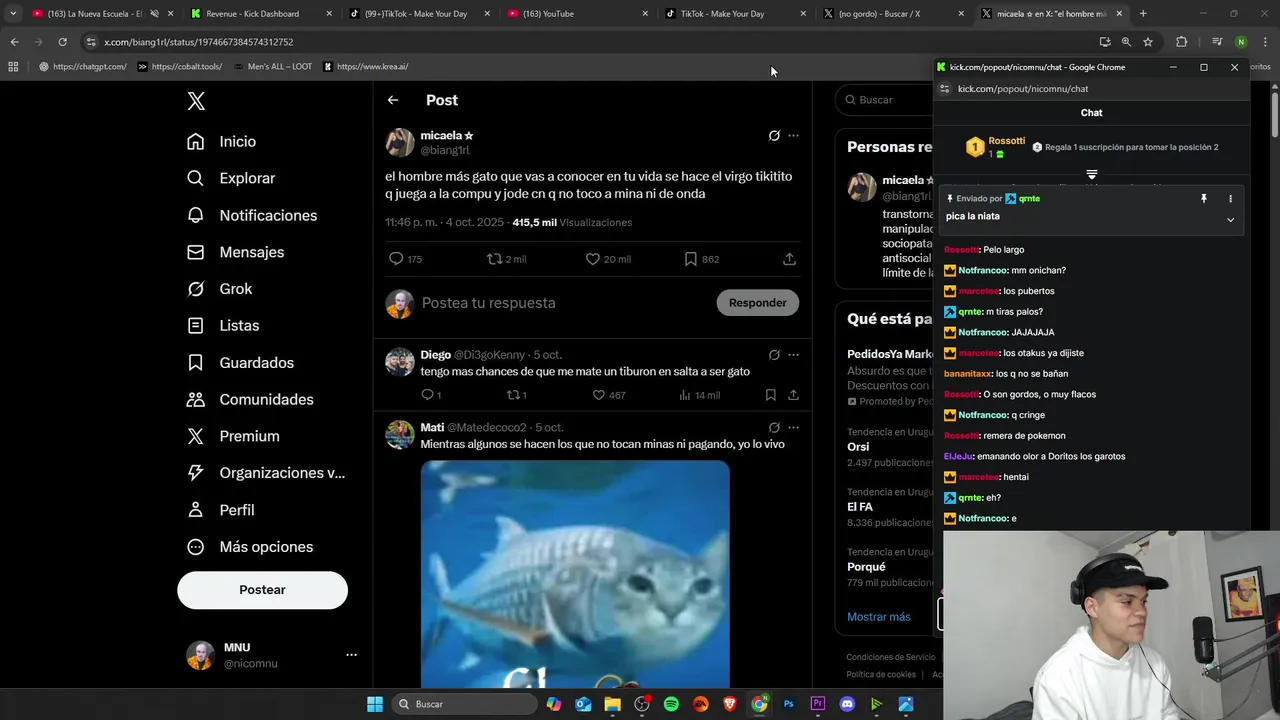Open Comunidades in the sidebar

pyautogui.click(x=250, y=399)
